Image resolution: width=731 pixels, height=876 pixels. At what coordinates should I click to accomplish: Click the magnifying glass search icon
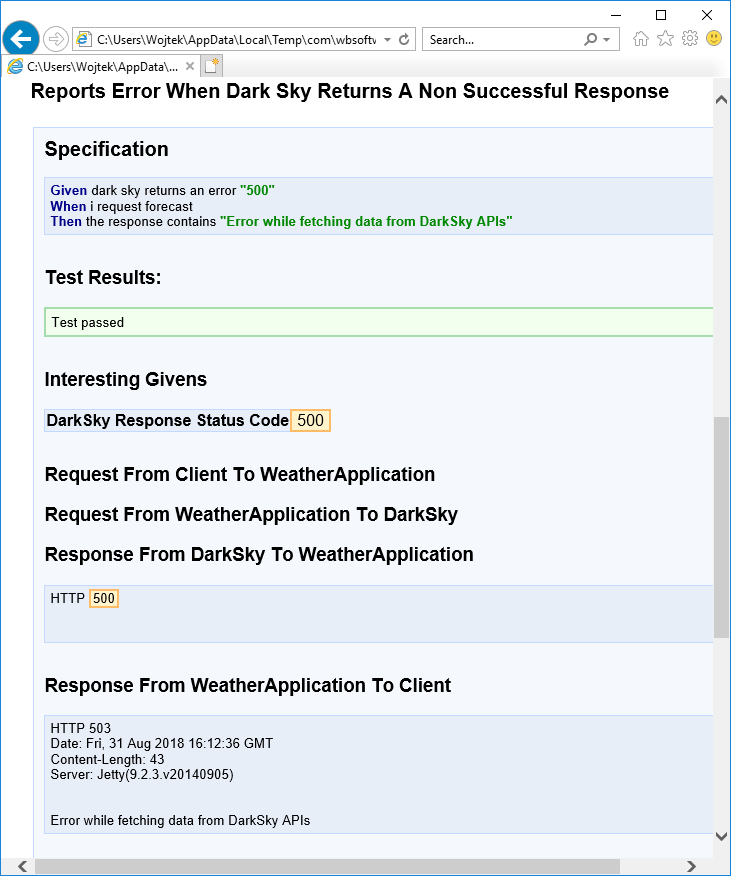click(x=590, y=40)
